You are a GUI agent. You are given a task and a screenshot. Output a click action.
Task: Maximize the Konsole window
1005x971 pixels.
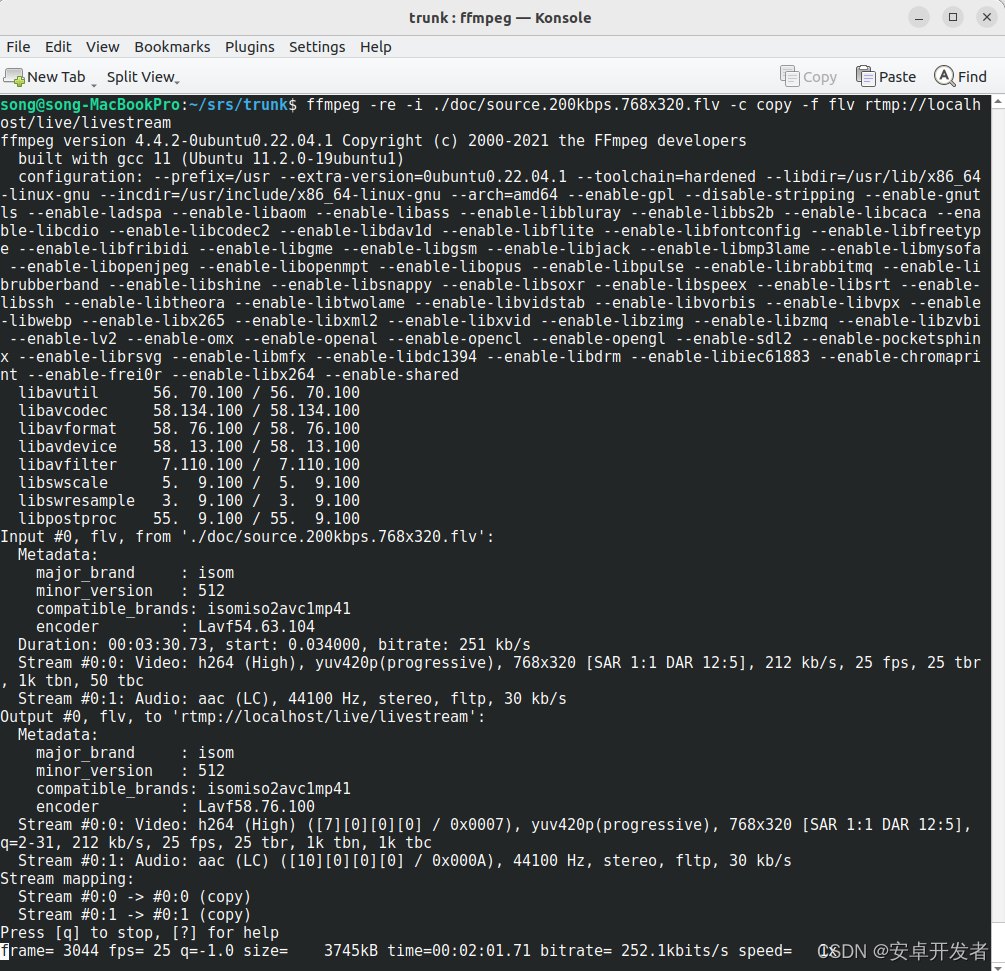click(x=953, y=17)
